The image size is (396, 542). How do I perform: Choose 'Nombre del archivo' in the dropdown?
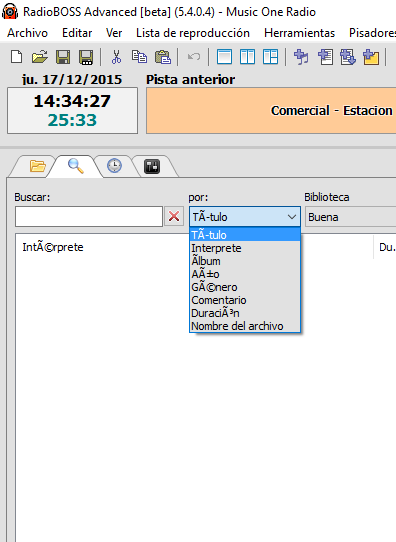tap(245, 326)
